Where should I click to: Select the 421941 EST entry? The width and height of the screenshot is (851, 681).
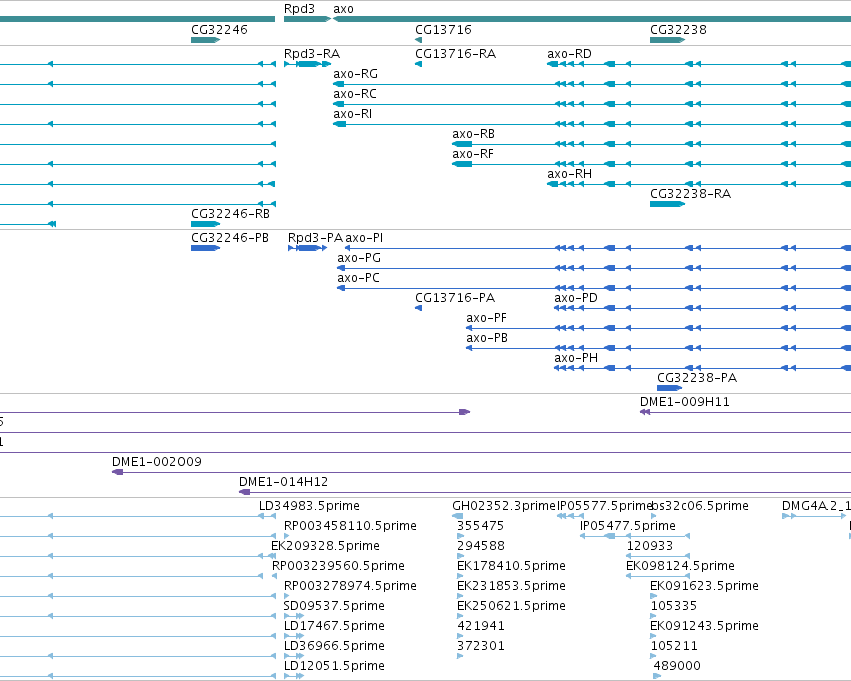(x=481, y=626)
